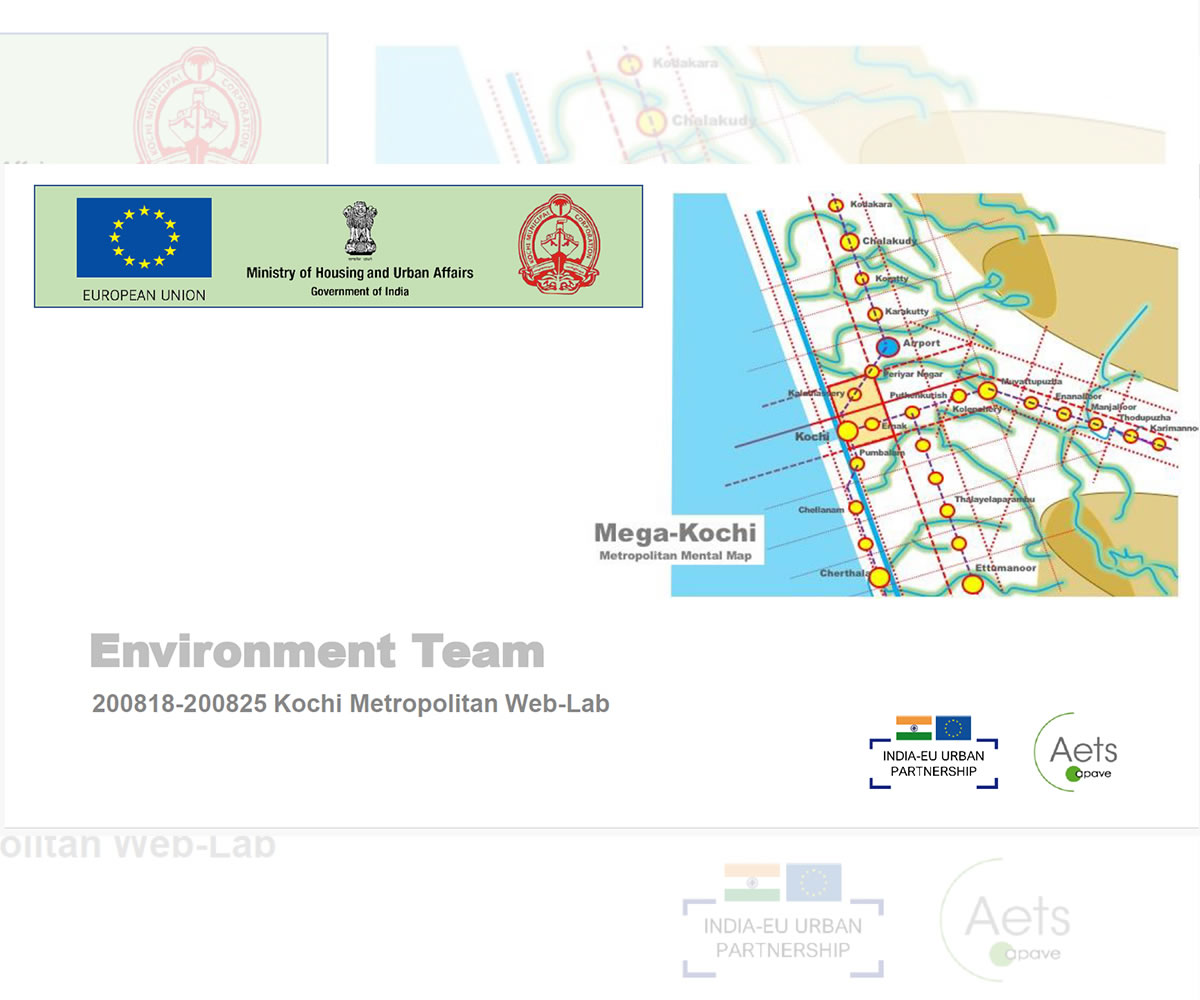The image size is (1200, 1000).
Task: Click the "Chellanam" map label
Action: pyautogui.click(x=821, y=510)
